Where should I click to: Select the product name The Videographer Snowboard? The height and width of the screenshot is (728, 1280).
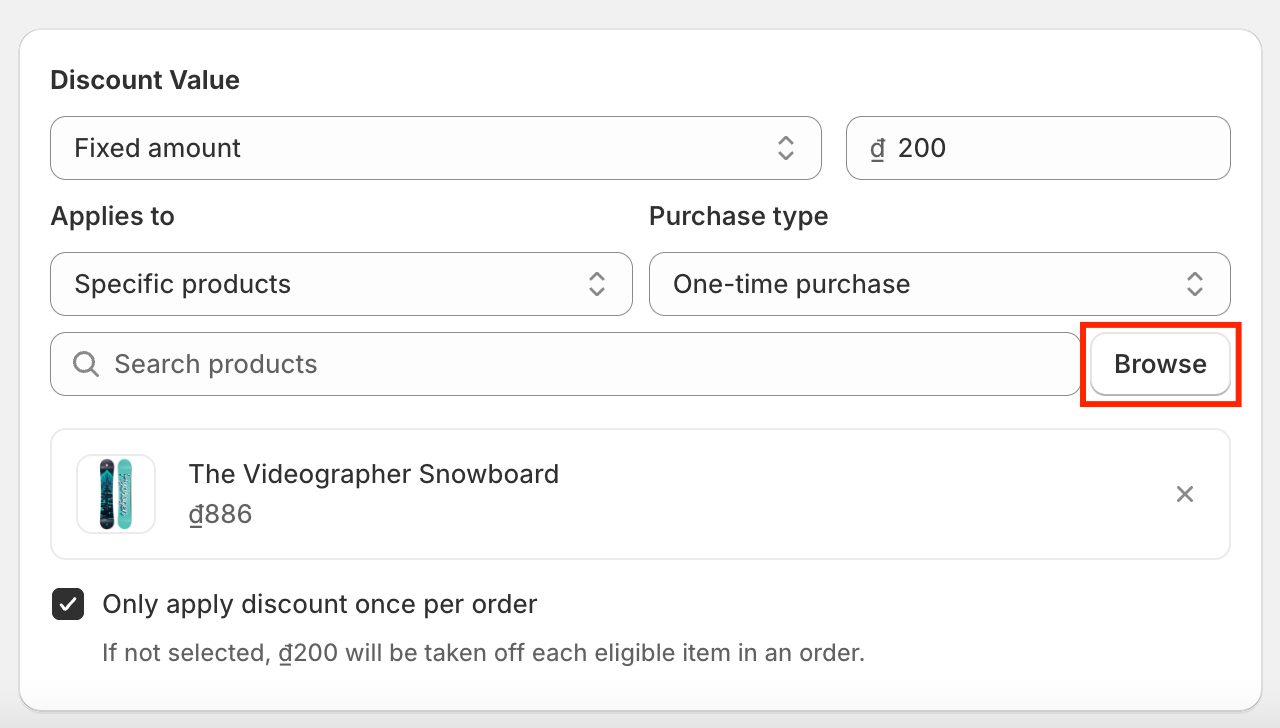[x=373, y=474]
